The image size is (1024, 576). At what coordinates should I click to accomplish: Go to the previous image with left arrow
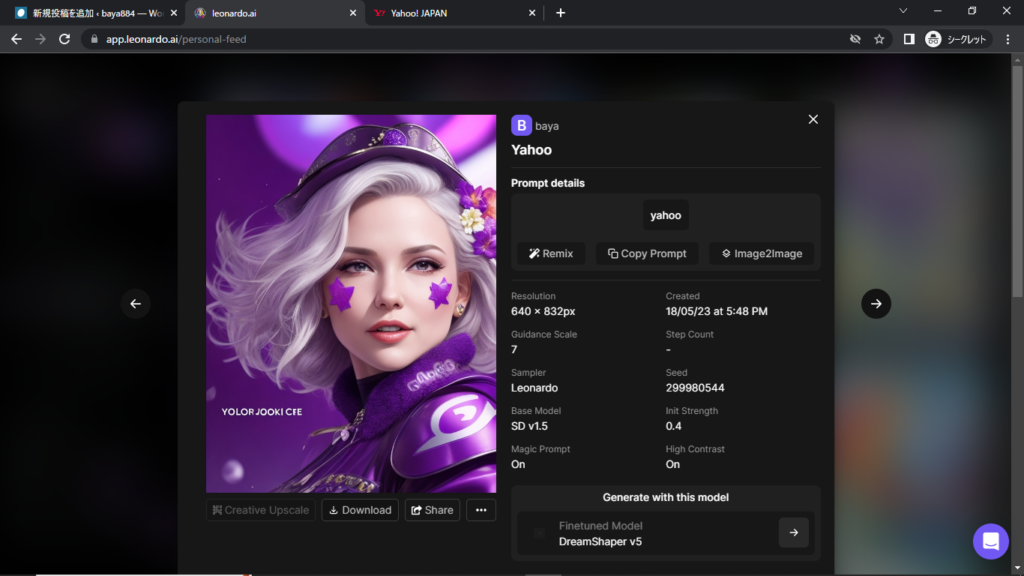(x=136, y=304)
